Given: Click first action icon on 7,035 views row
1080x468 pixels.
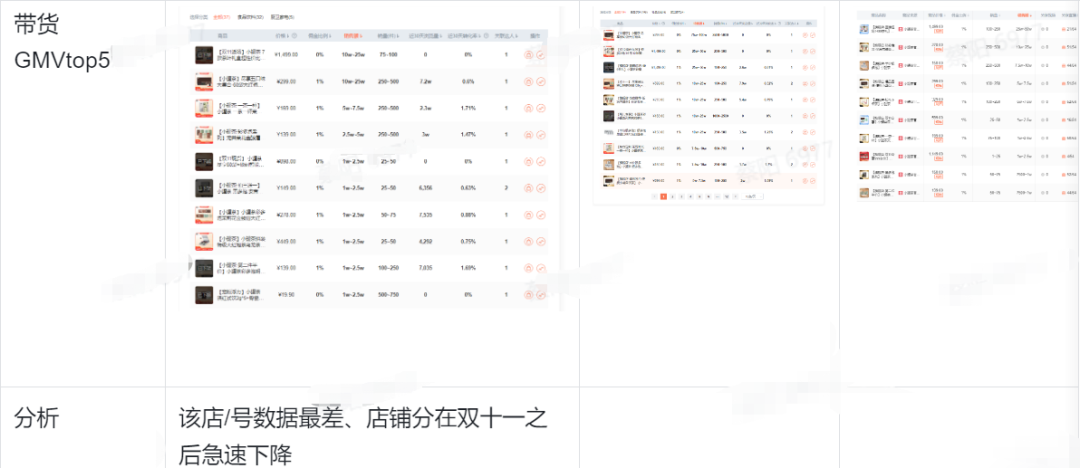Looking at the screenshot, I should pos(527,269).
